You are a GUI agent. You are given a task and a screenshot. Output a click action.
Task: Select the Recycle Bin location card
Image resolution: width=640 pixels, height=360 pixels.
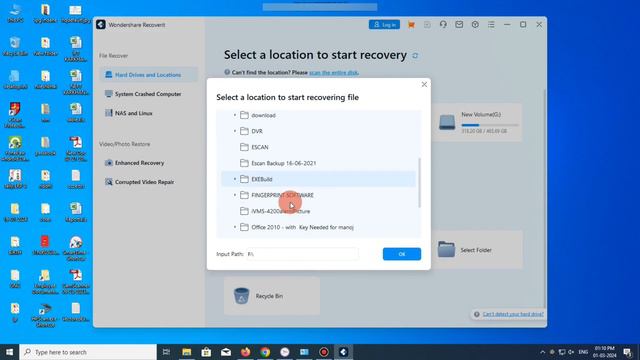click(272, 296)
